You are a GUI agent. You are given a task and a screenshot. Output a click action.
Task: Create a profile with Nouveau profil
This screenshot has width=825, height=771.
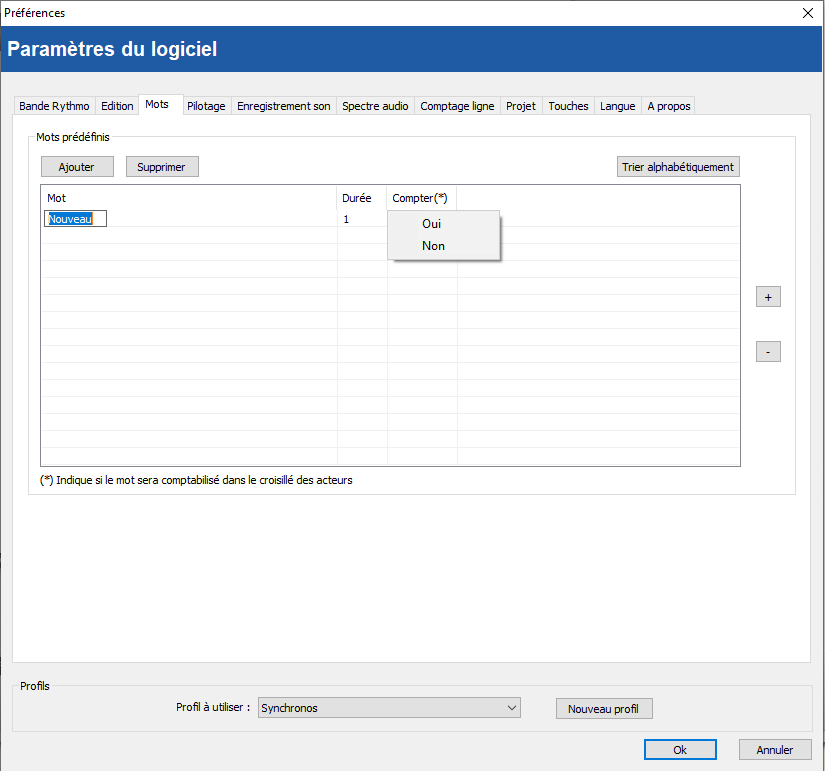tap(604, 709)
